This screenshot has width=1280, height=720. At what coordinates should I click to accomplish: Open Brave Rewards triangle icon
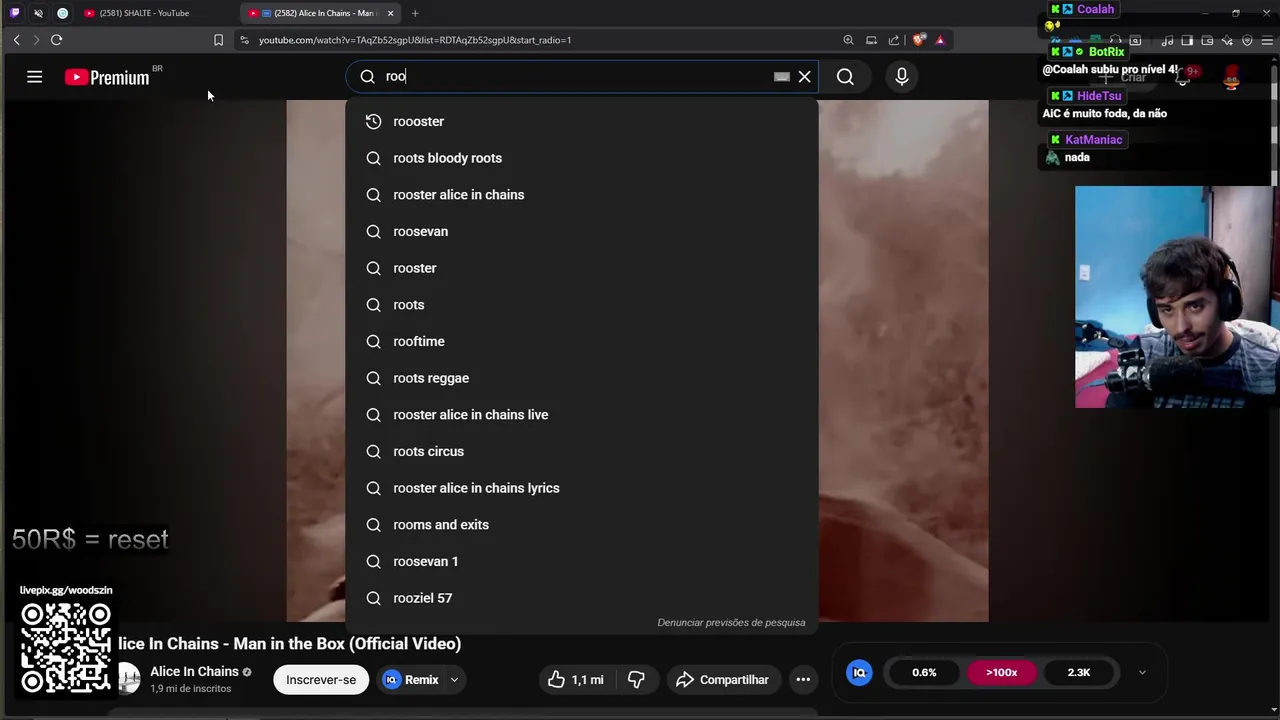point(940,40)
